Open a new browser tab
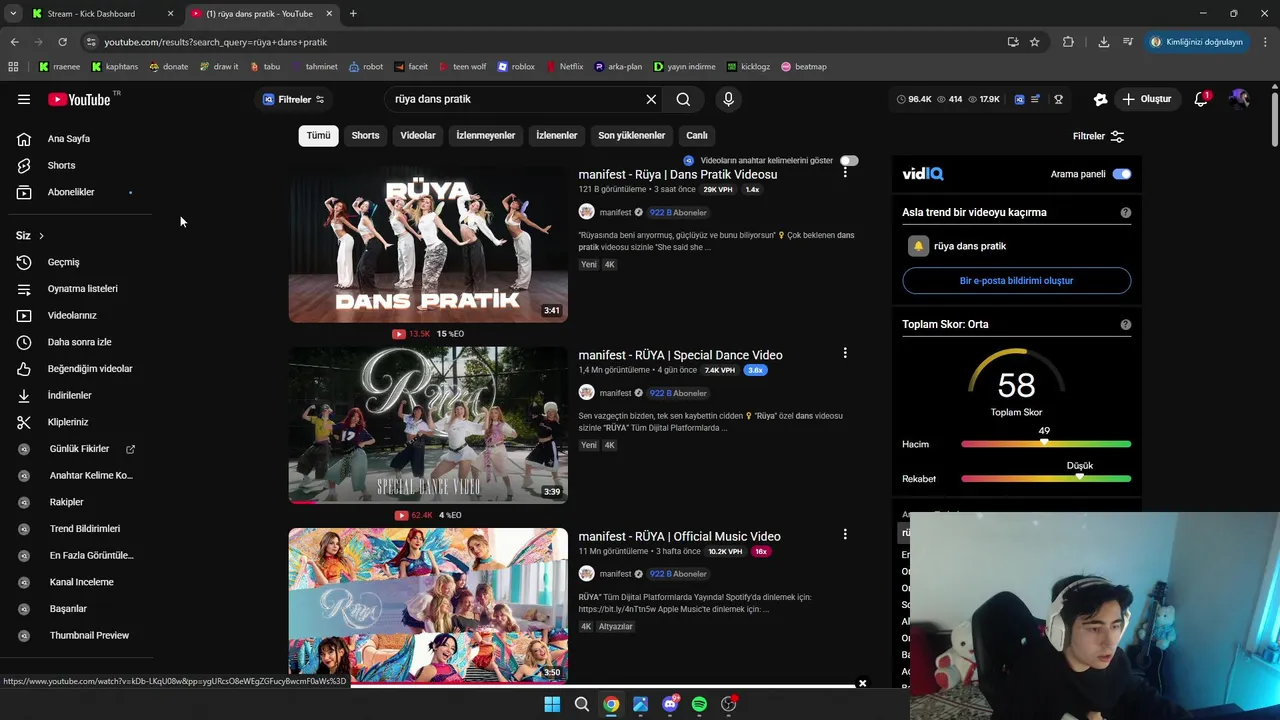Image resolution: width=1280 pixels, height=720 pixels. tap(353, 14)
